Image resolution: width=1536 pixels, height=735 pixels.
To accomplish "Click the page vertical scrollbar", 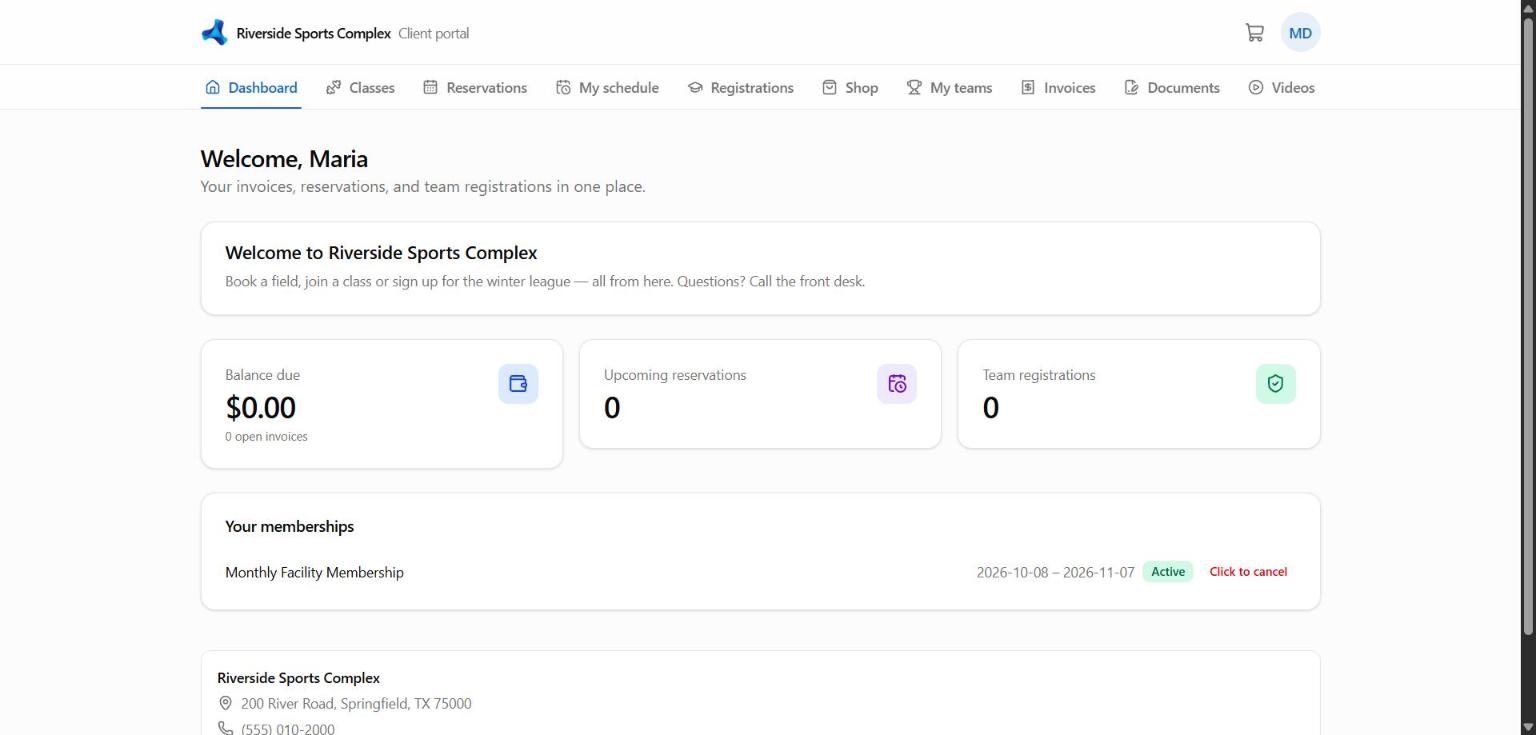I will [1528, 326].
